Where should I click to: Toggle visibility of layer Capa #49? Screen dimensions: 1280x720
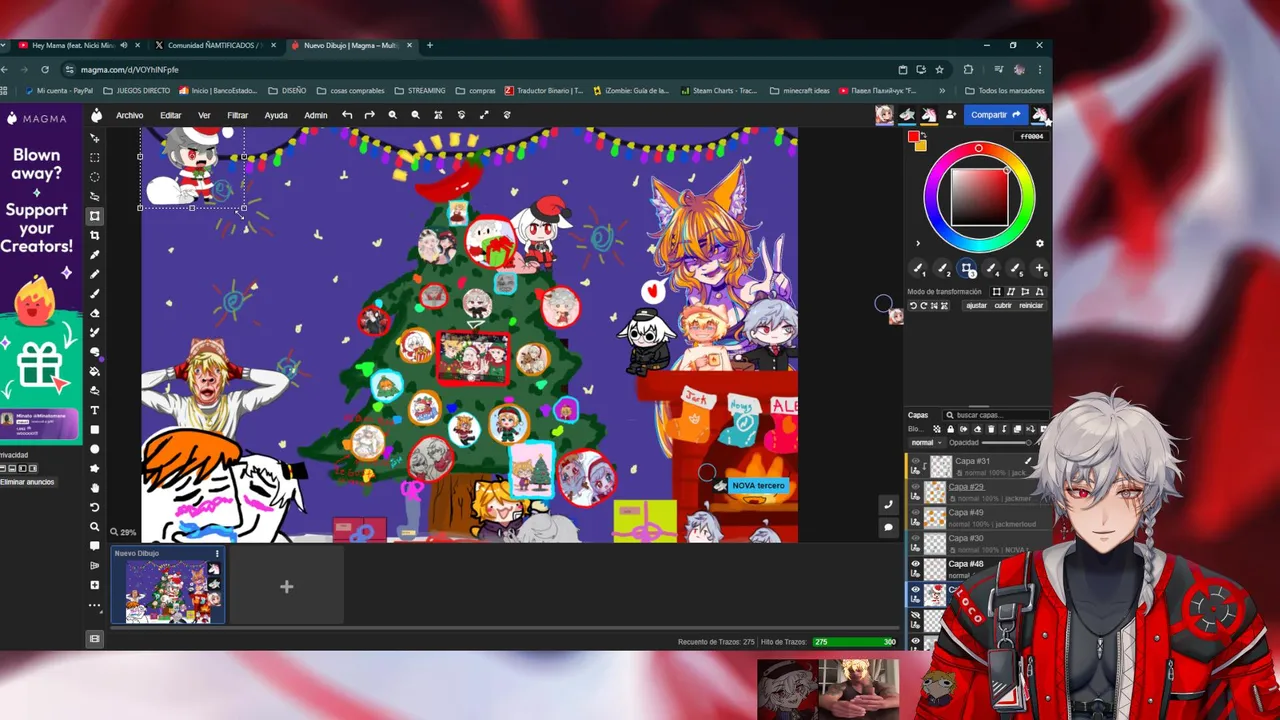click(915, 512)
